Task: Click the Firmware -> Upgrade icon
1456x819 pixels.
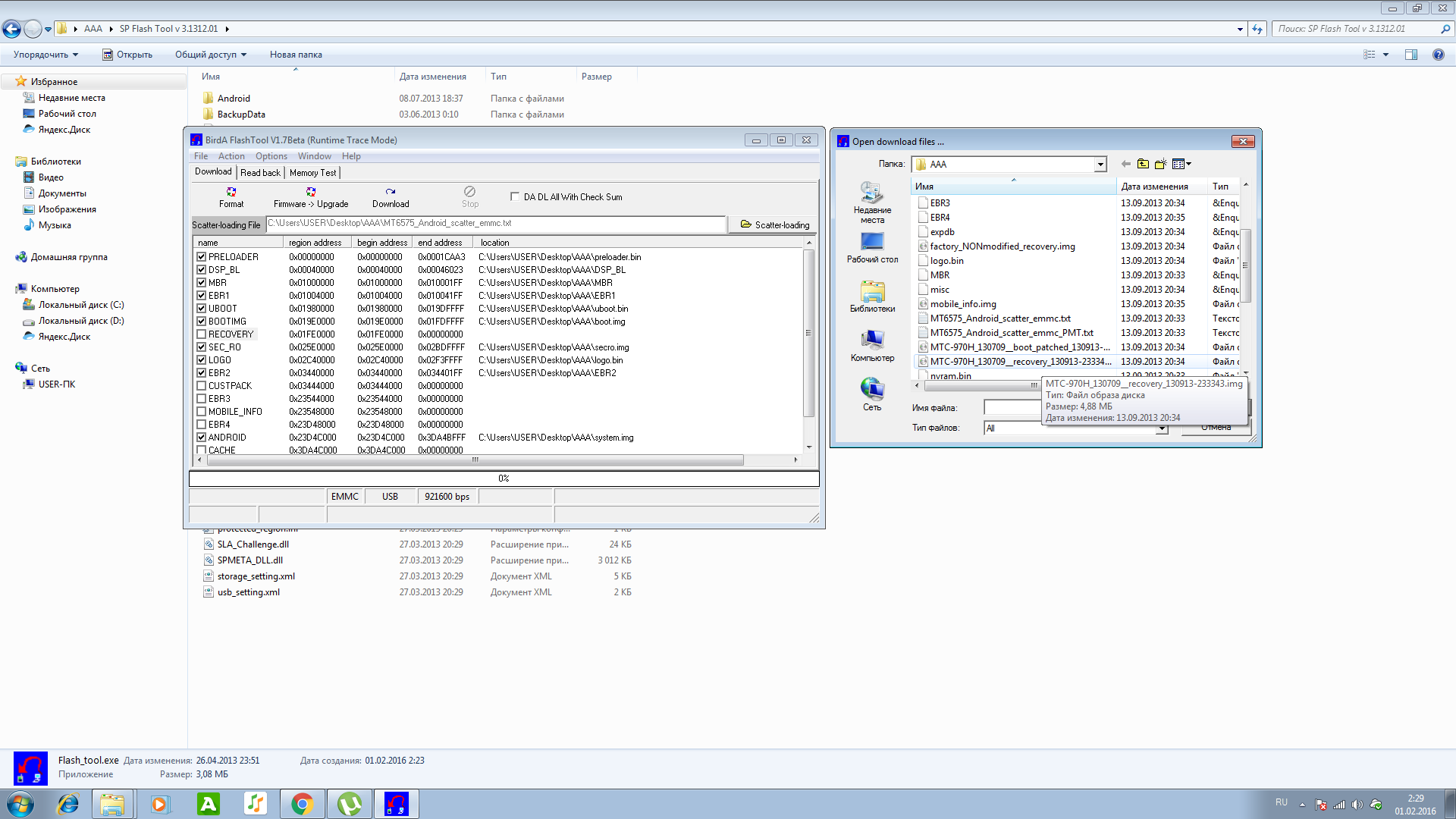Action: (x=311, y=193)
